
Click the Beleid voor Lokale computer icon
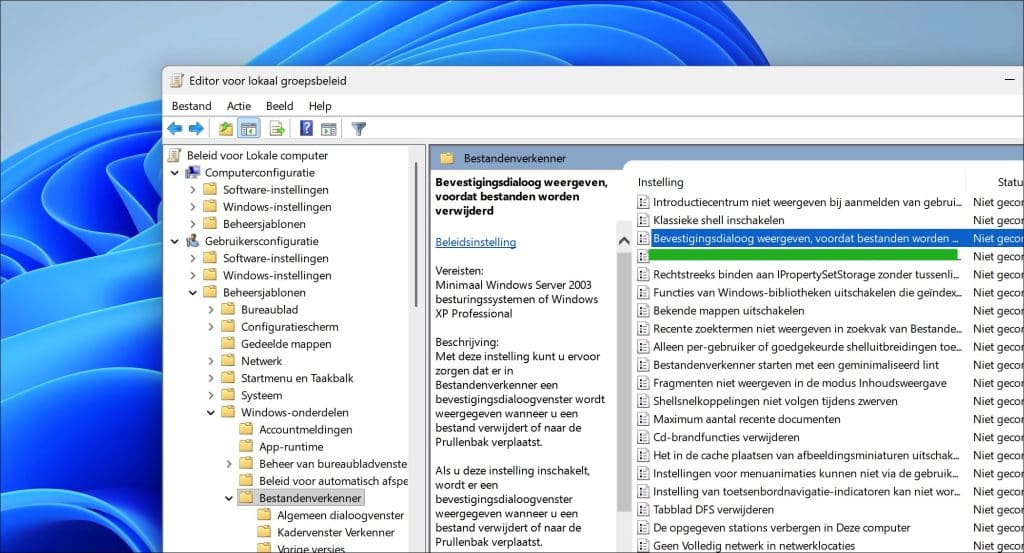pos(174,155)
